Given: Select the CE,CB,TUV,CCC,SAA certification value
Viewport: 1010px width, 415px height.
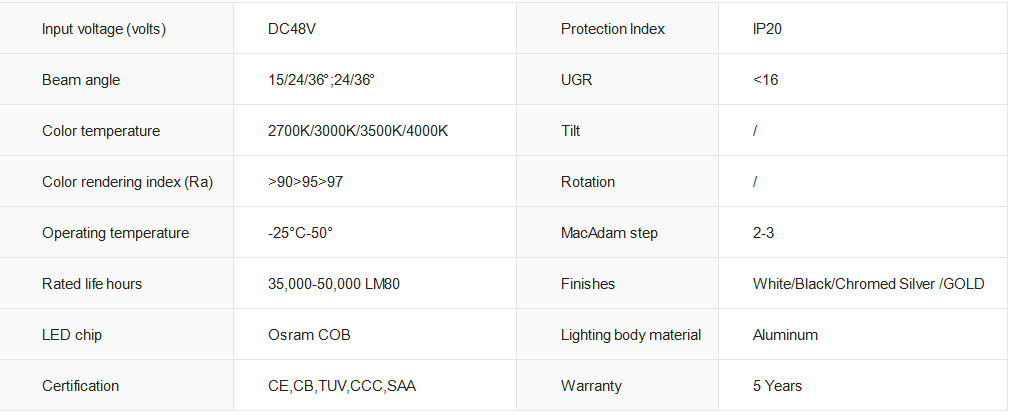Looking at the screenshot, I should (342, 386).
